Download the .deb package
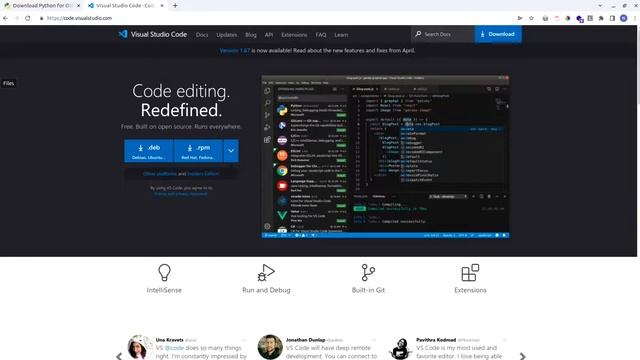Viewport: 640px width, 360px height. [x=149, y=151]
